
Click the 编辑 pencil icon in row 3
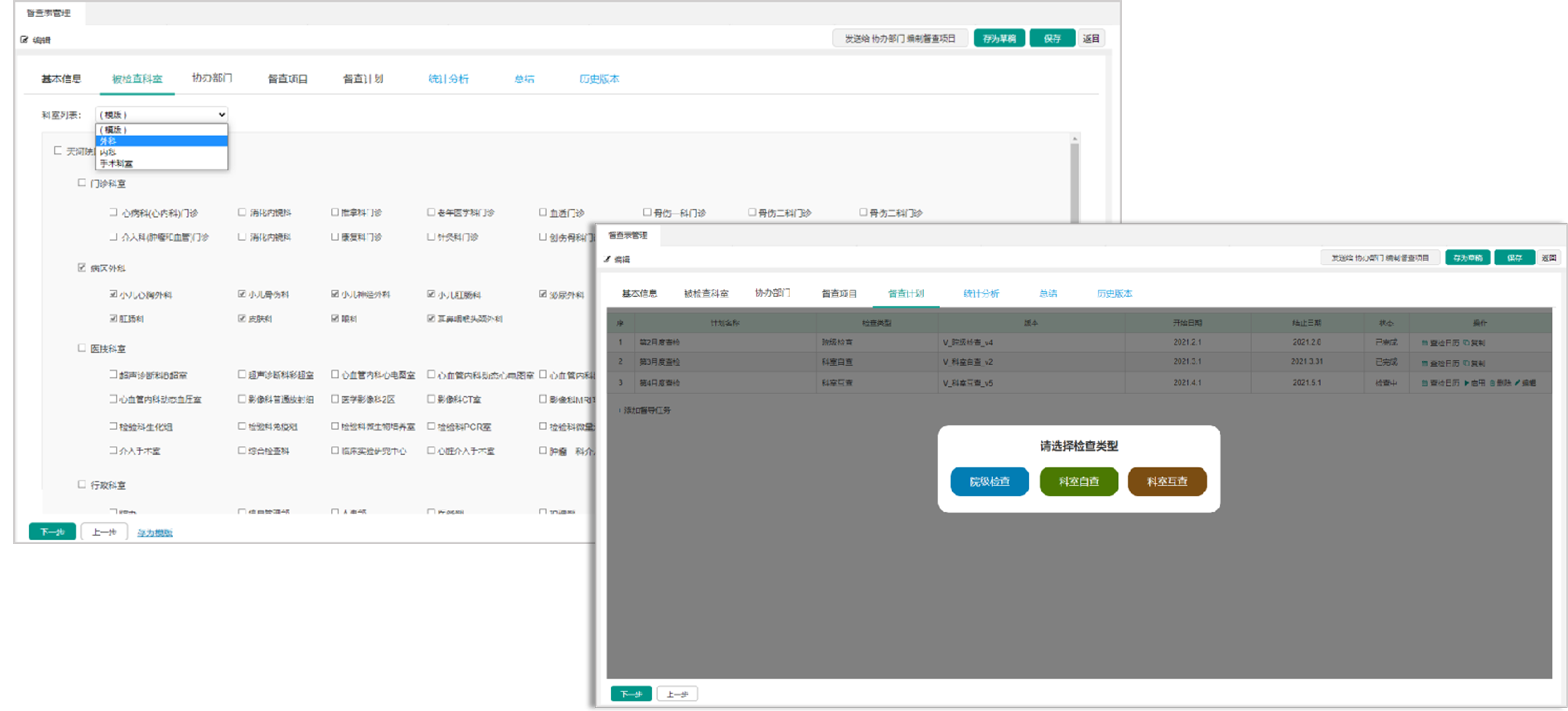(1518, 383)
